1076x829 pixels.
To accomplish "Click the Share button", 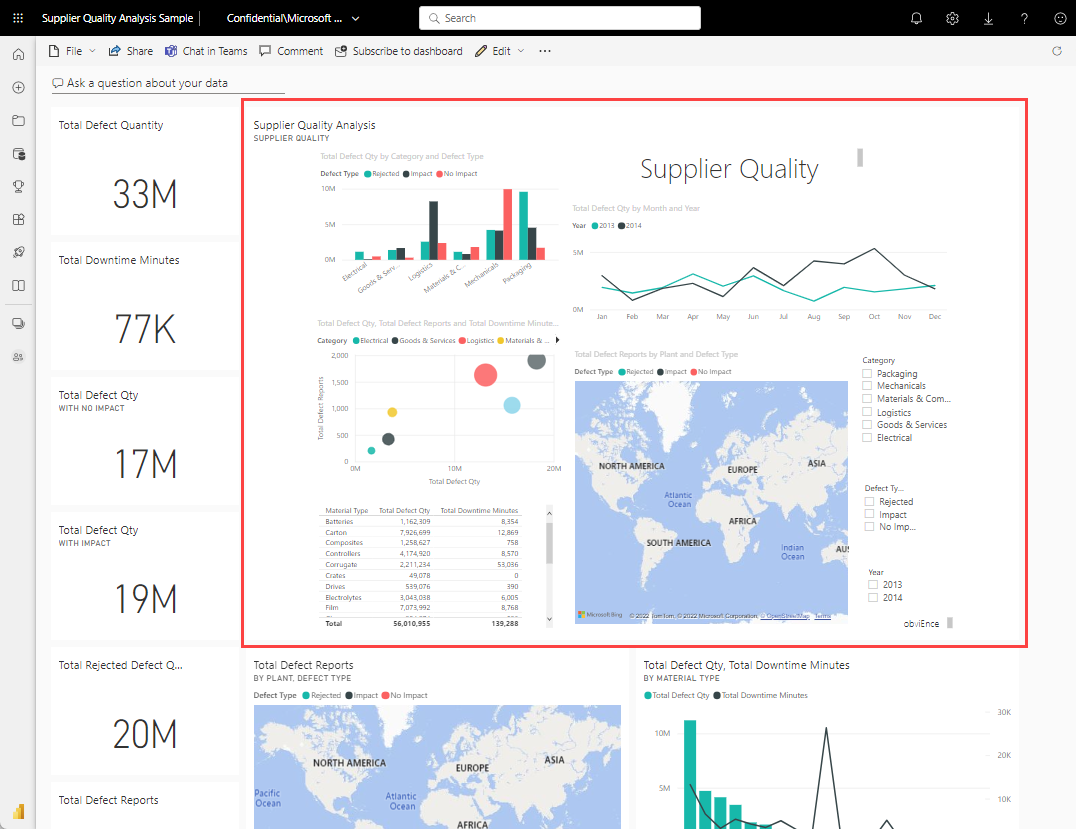I will pos(130,51).
